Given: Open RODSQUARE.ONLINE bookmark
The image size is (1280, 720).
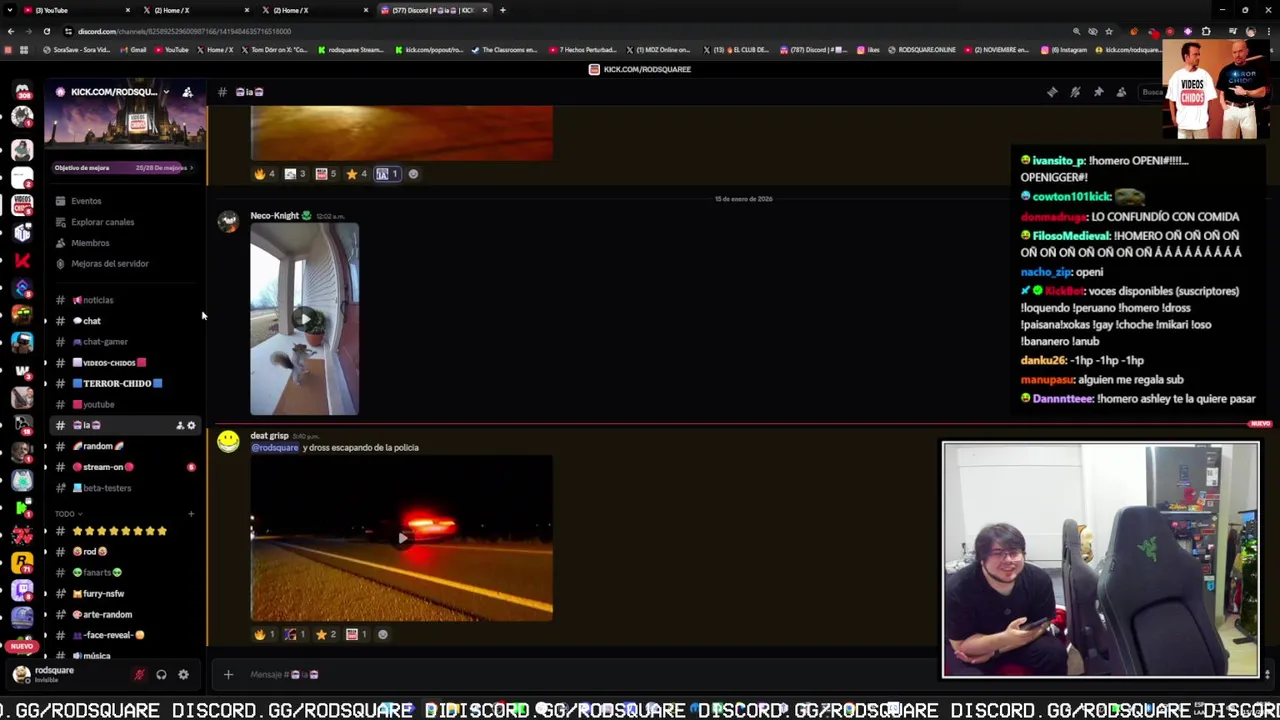Looking at the screenshot, I should tap(920, 50).
